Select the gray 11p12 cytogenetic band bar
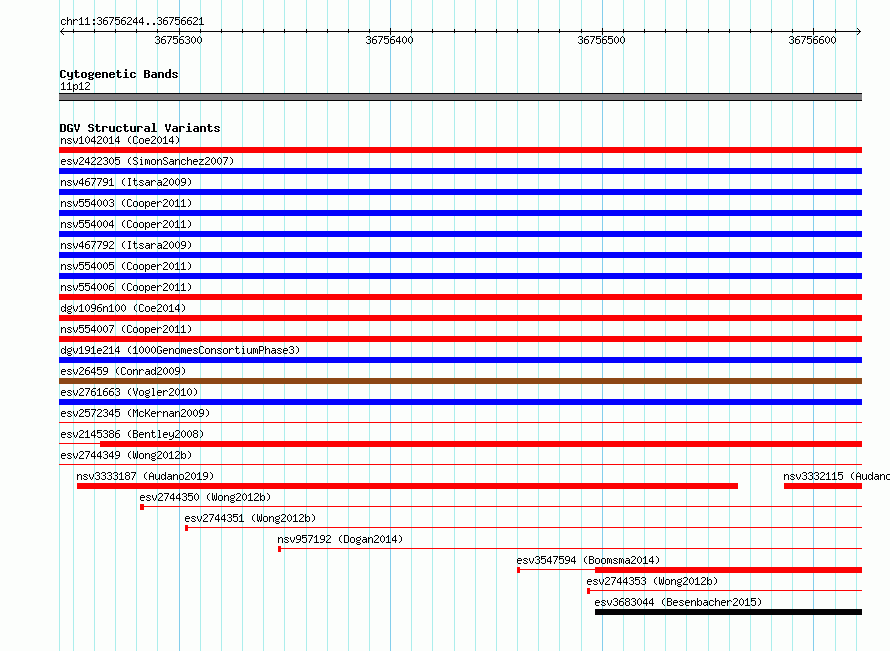 460,97
